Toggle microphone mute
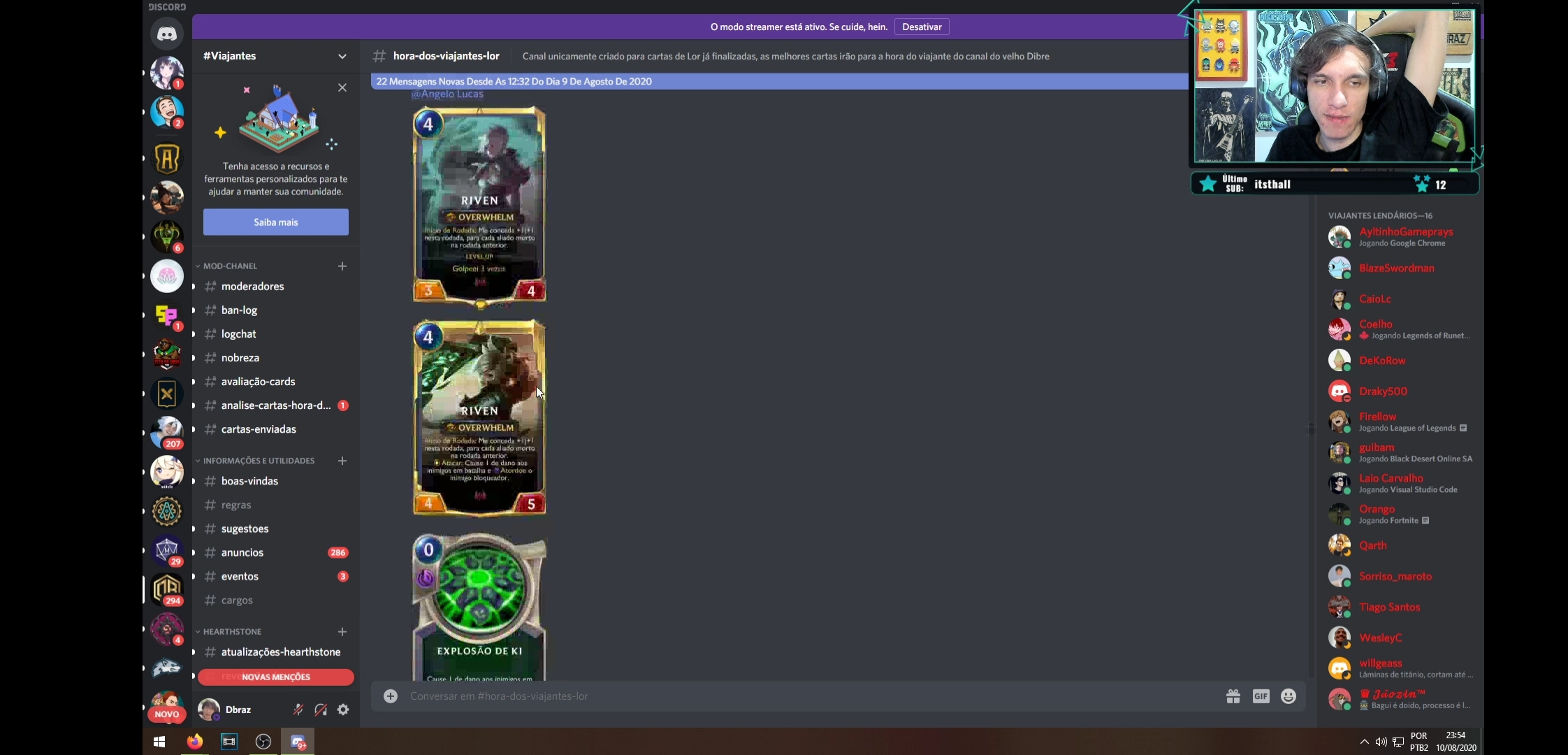Image resolution: width=1568 pixels, height=755 pixels. click(x=298, y=710)
